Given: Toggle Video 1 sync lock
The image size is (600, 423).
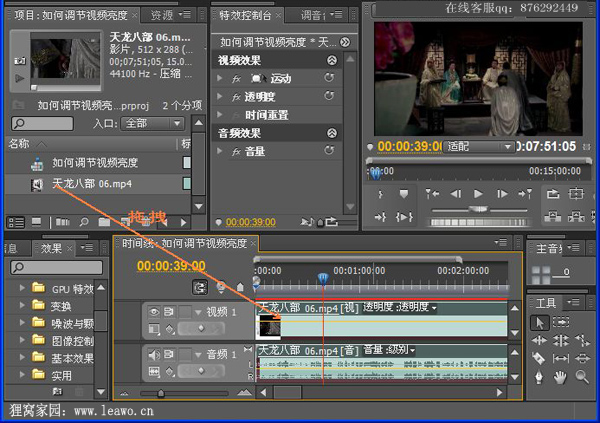Looking at the screenshot, I should click(x=168, y=312).
